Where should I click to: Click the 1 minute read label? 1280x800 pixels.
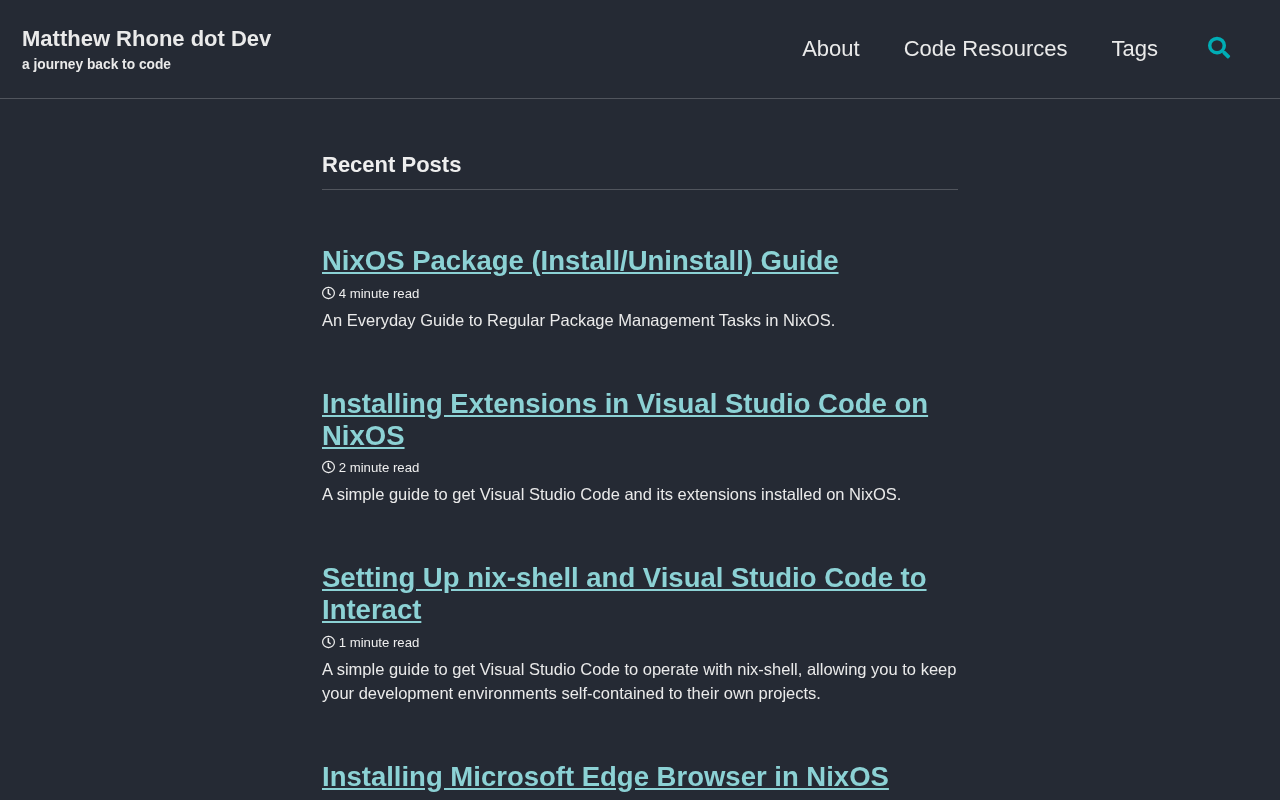[378, 643]
